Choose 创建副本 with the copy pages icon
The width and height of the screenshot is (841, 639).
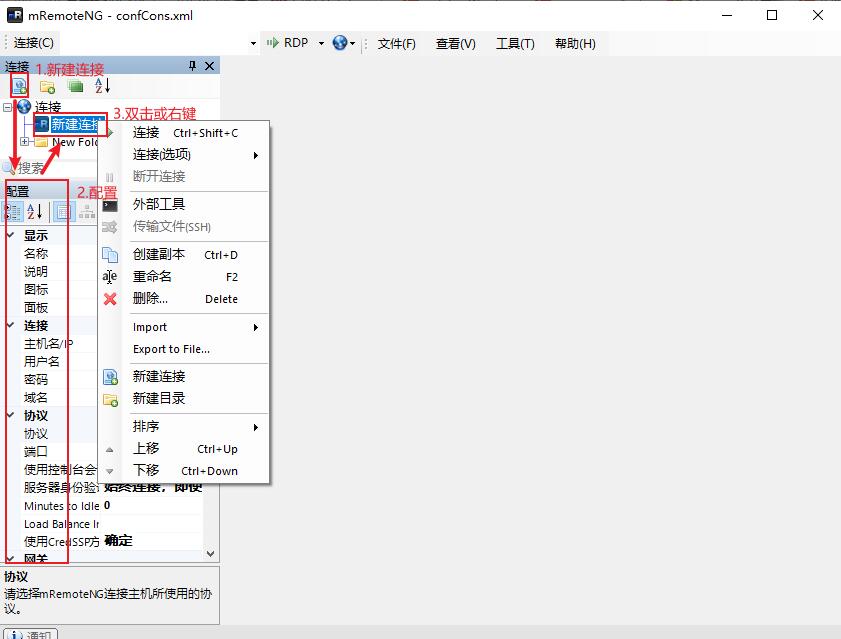point(183,255)
